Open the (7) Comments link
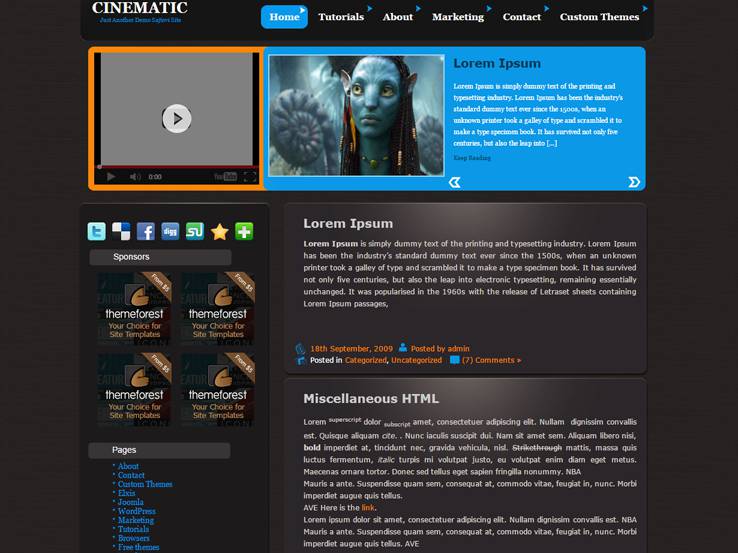 pos(491,360)
